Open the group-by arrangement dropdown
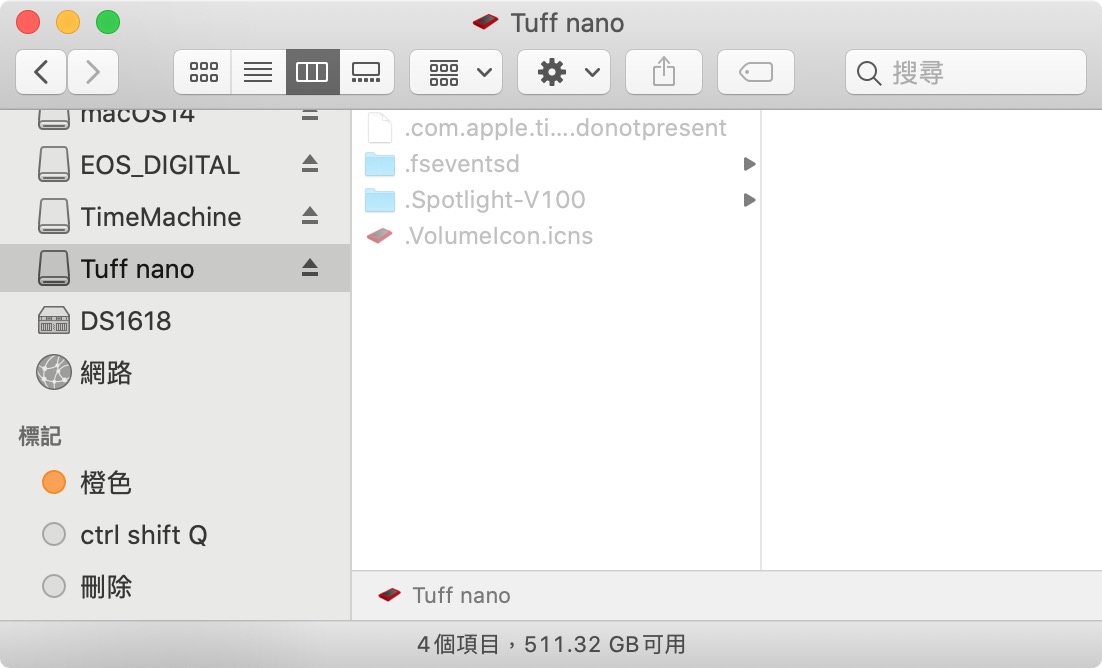The height and width of the screenshot is (668, 1102). tap(456, 72)
